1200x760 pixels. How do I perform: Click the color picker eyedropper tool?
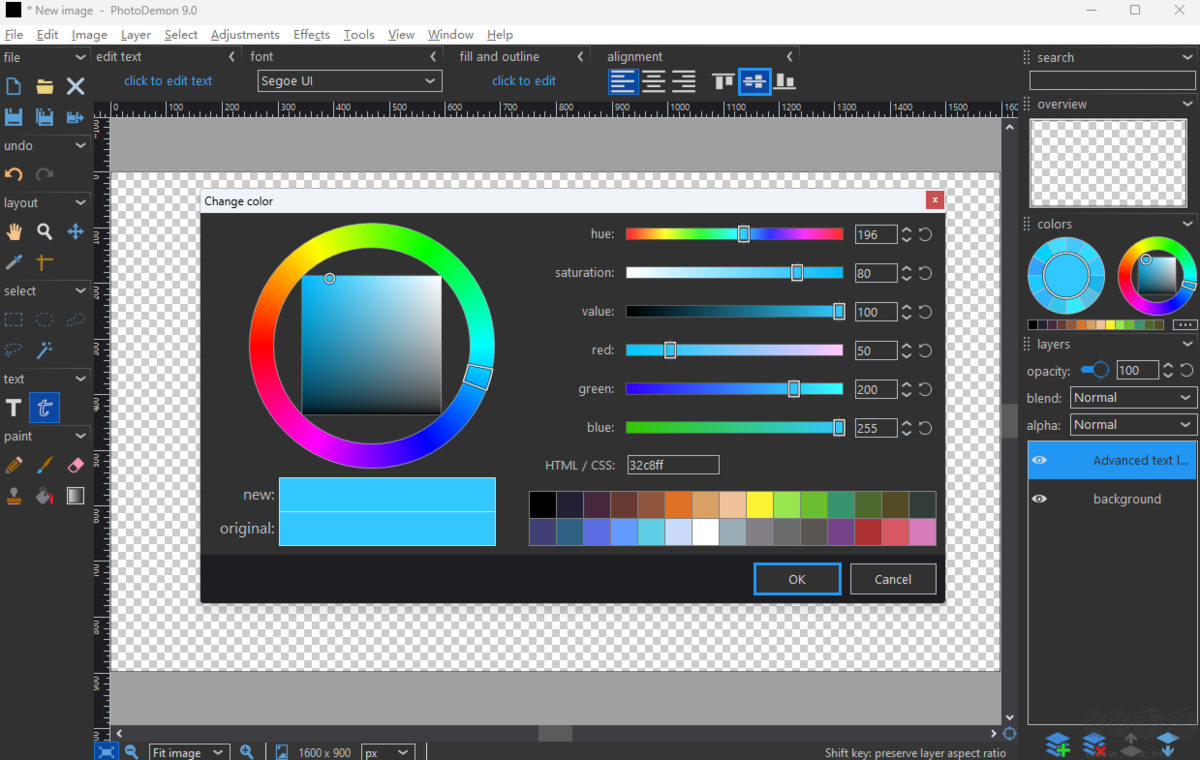pyautogui.click(x=14, y=262)
